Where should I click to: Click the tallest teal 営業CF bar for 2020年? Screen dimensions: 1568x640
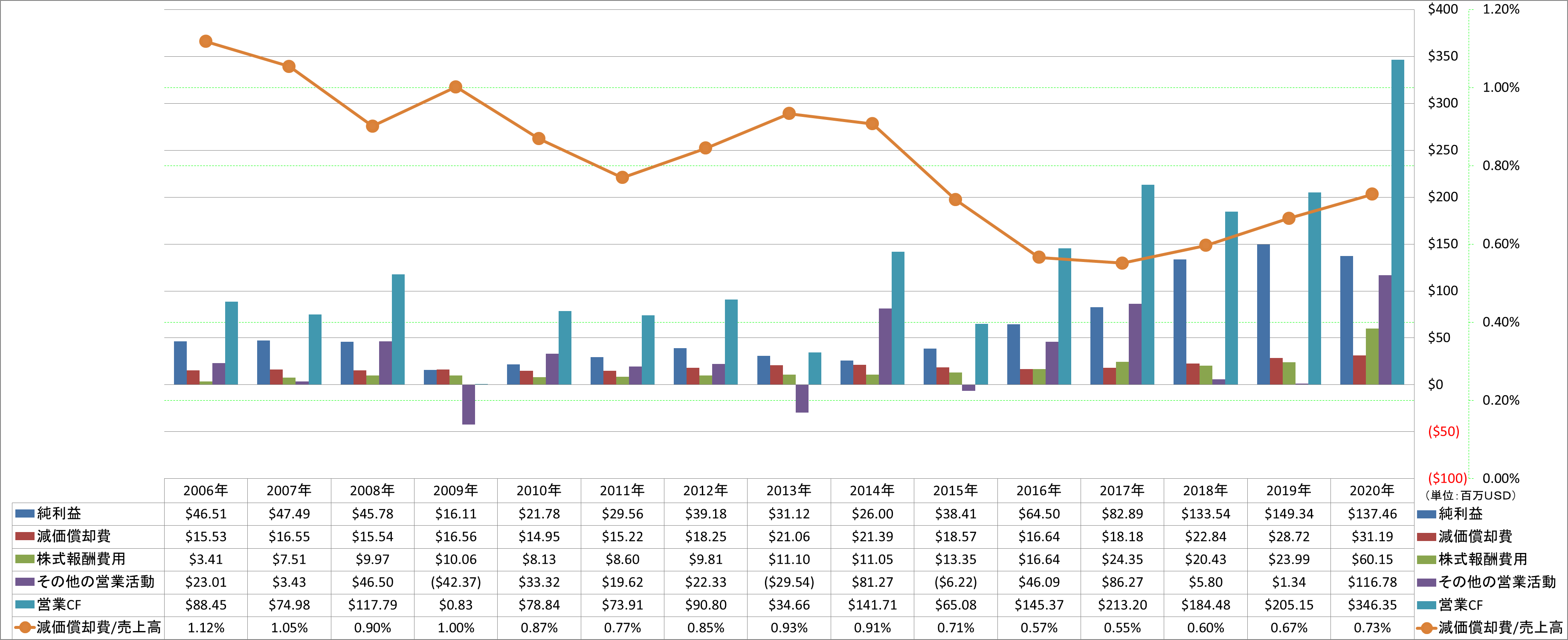point(1397,222)
